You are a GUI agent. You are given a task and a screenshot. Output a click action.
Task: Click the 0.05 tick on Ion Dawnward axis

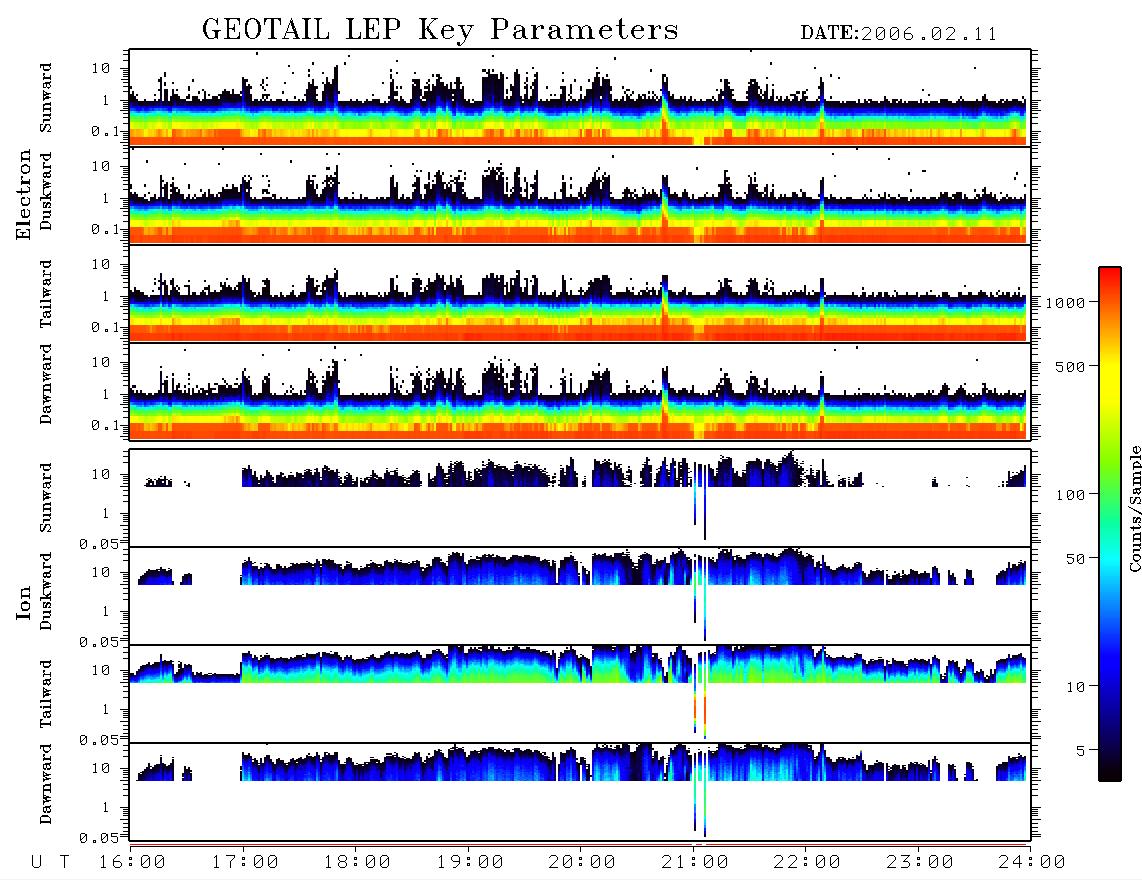tap(98, 838)
